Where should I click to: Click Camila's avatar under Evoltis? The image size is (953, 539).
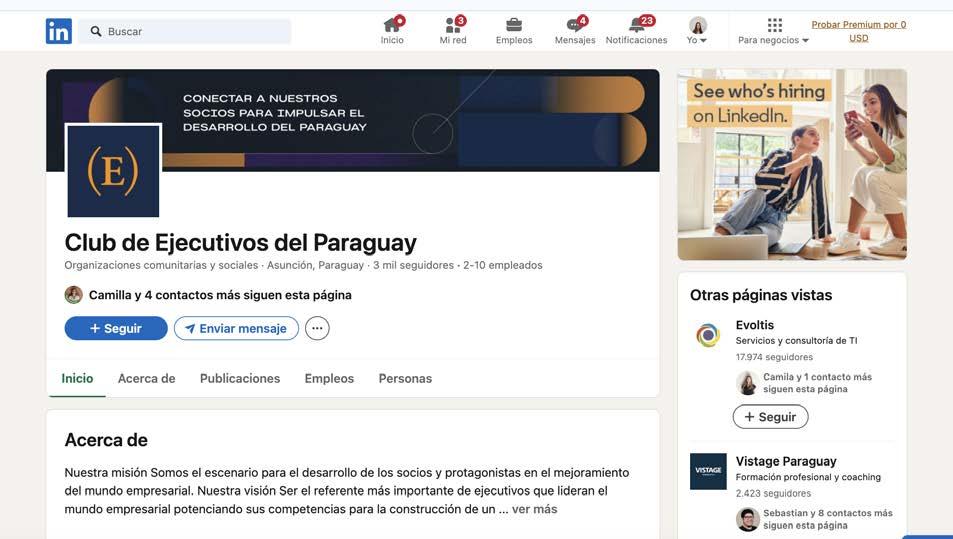click(747, 383)
